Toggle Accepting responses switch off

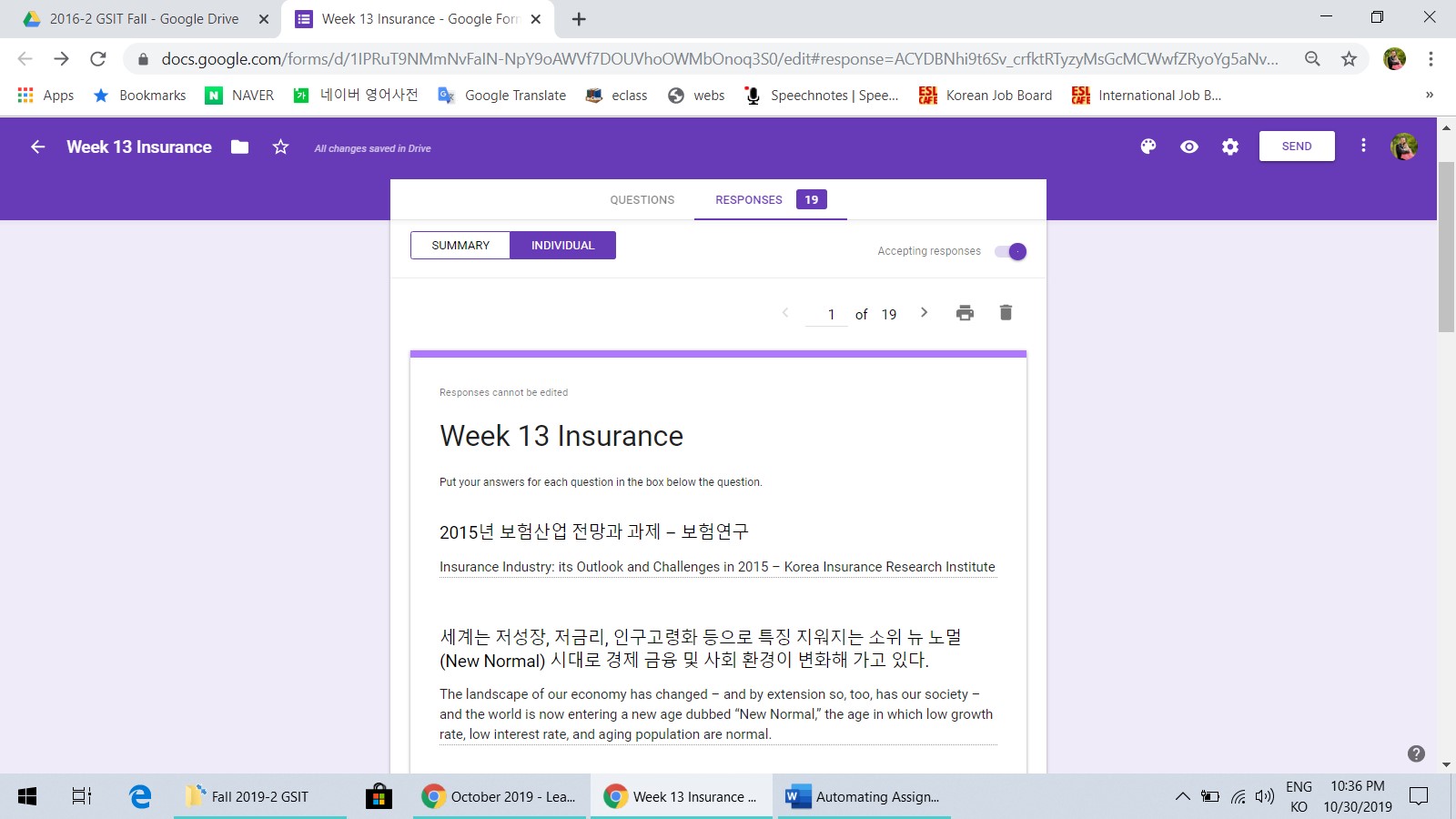(x=1011, y=251)
